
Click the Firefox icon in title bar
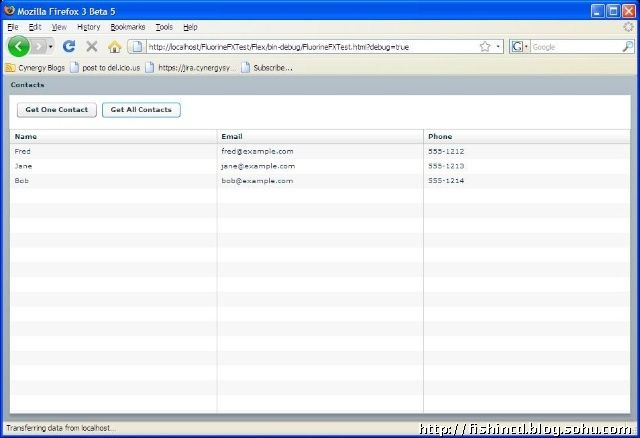point(9,10)
